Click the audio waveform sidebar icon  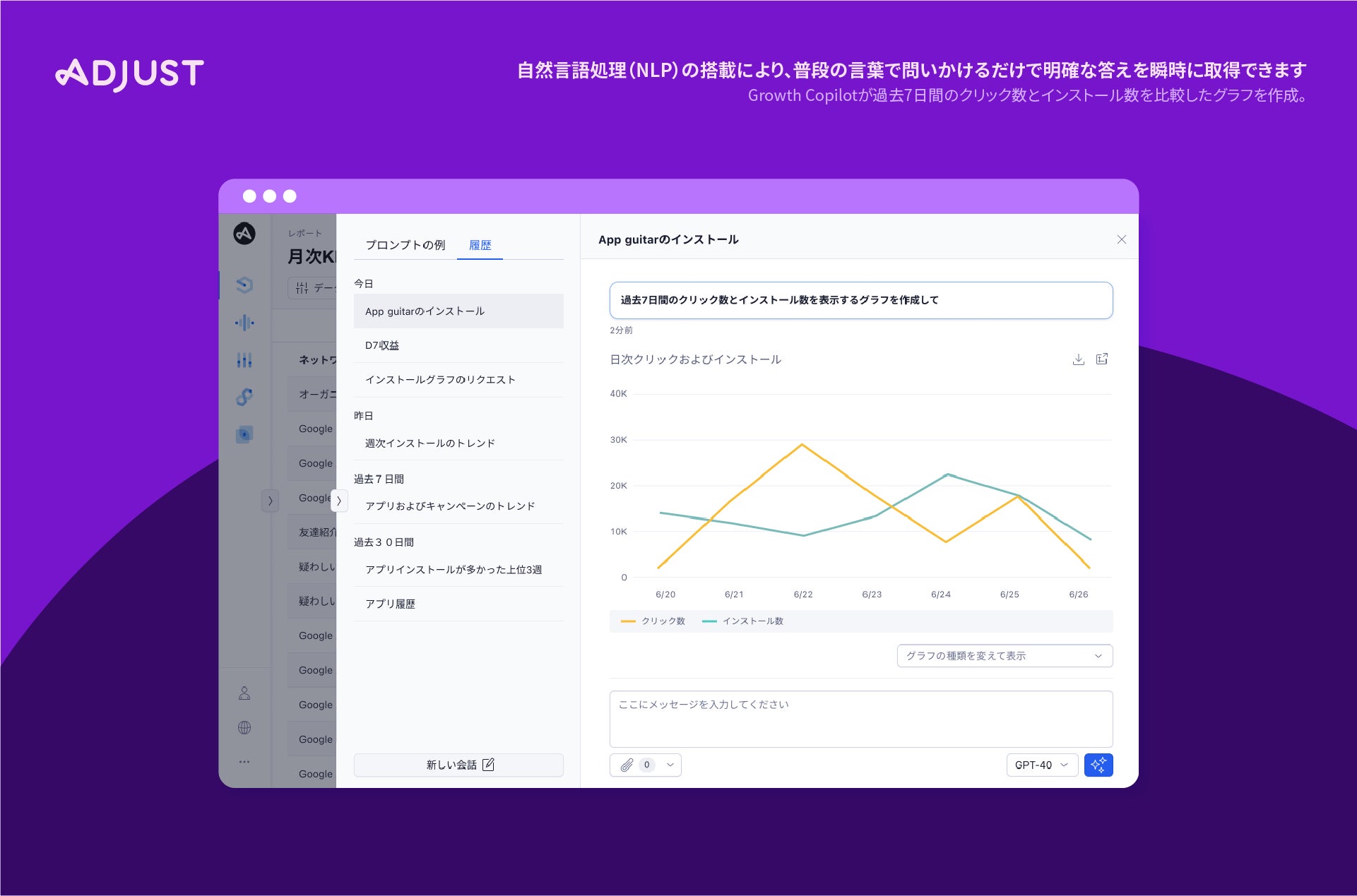point(244,323)
